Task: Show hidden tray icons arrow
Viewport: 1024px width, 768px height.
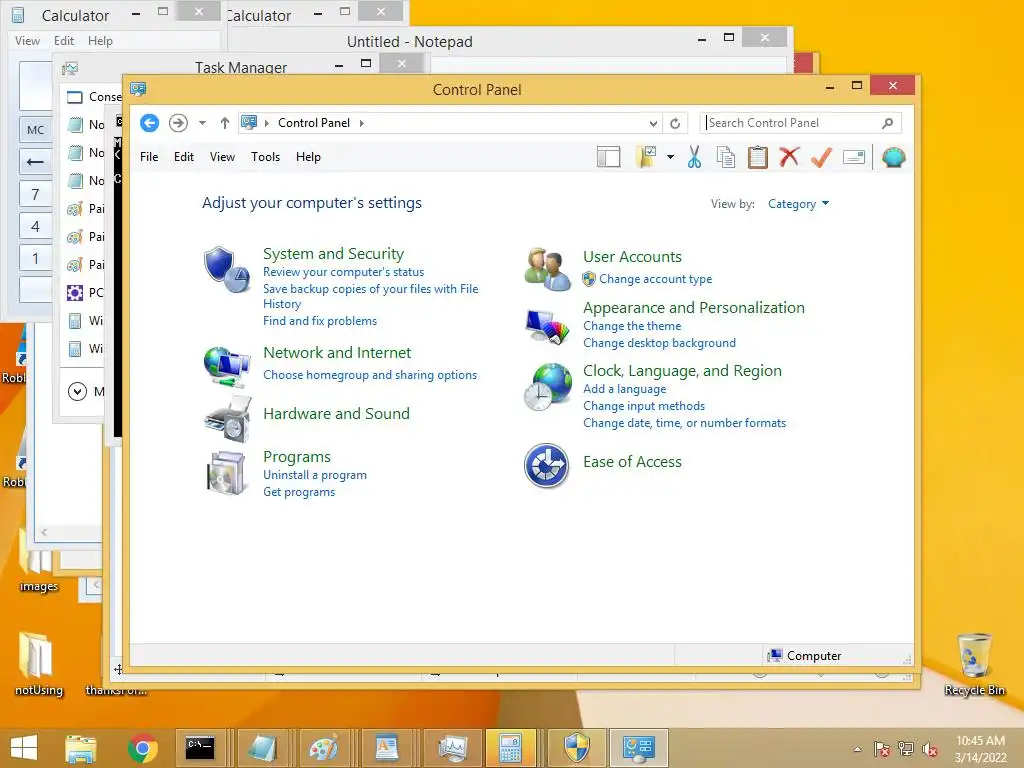Action: click(x=857, y=749)
